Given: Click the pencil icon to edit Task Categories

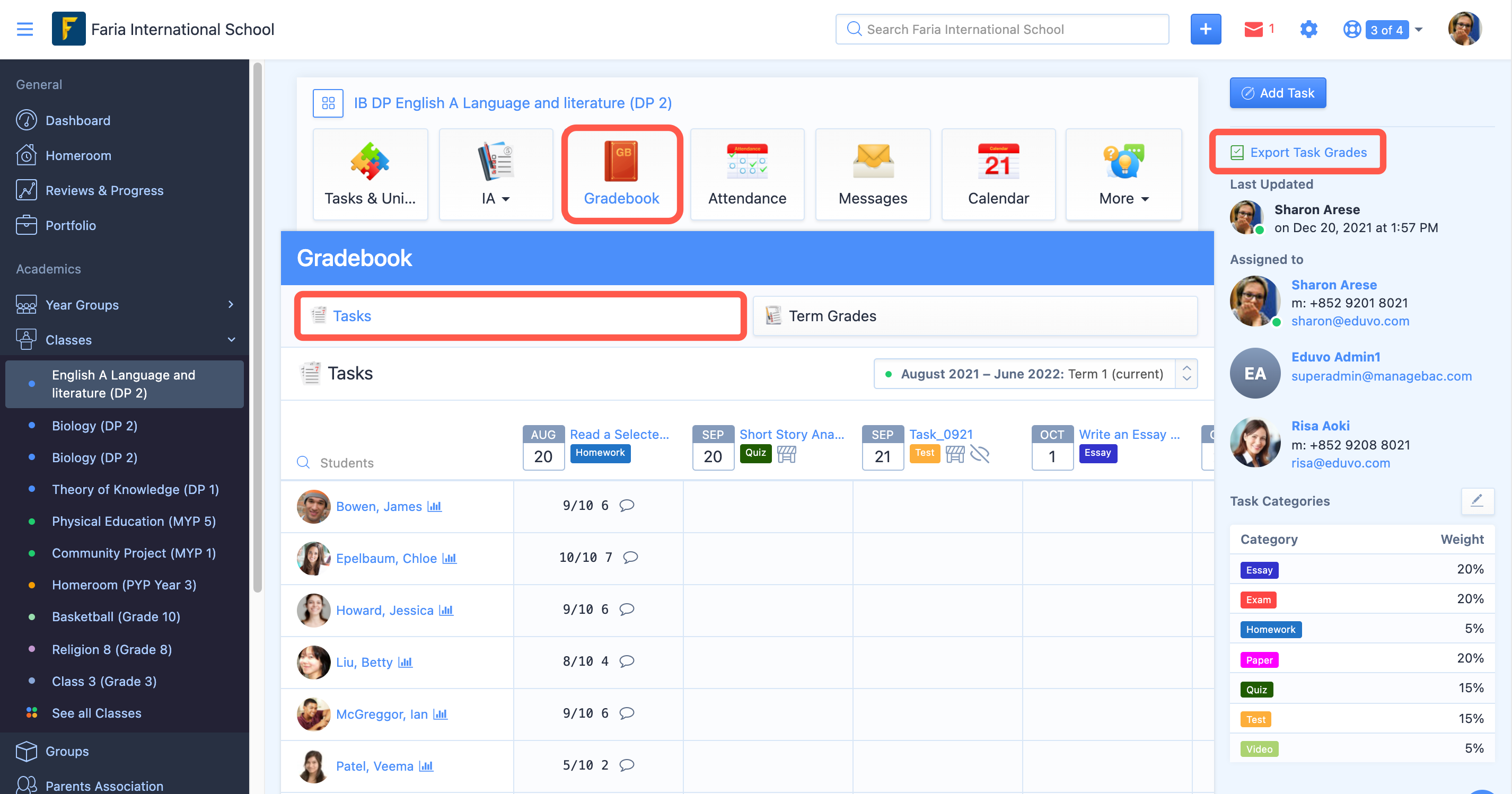Looking at the screenshot, I should (1477, 500).
